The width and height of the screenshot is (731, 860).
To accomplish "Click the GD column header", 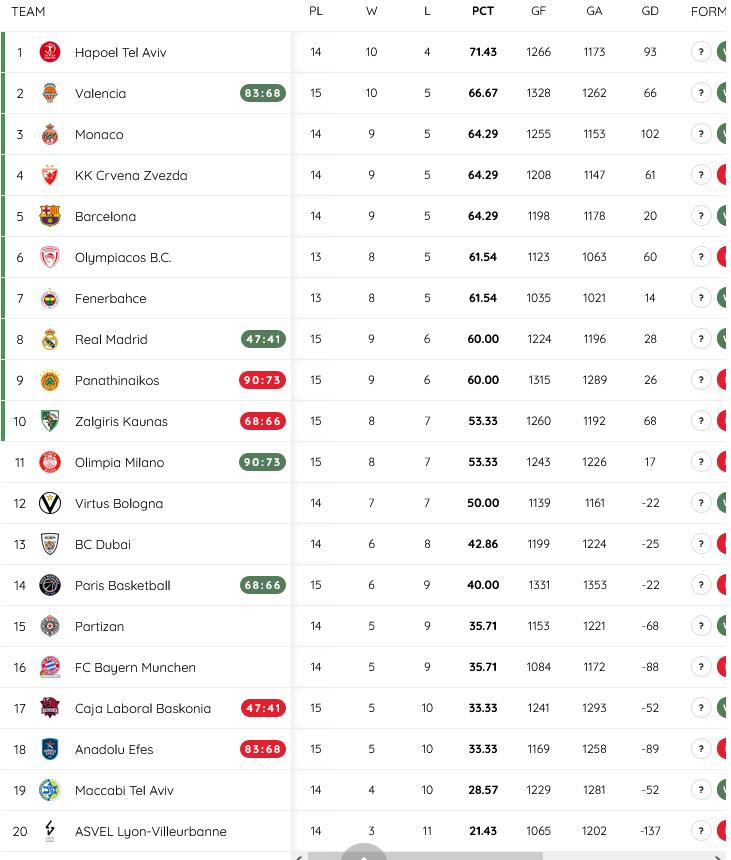I will [649, 12].
